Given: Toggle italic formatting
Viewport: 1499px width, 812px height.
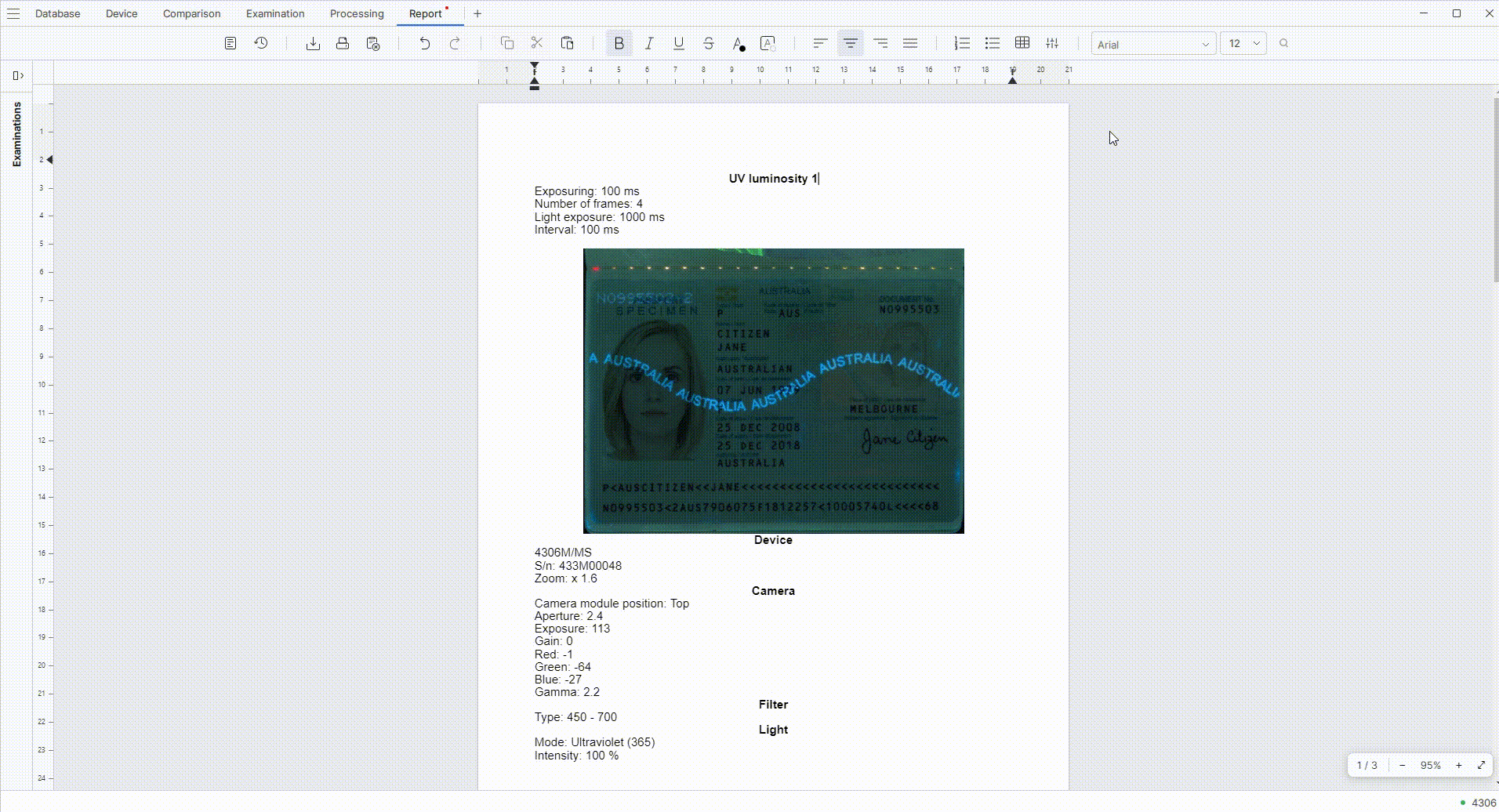Looking at the screenshot, I should click(x=649, y=43).
